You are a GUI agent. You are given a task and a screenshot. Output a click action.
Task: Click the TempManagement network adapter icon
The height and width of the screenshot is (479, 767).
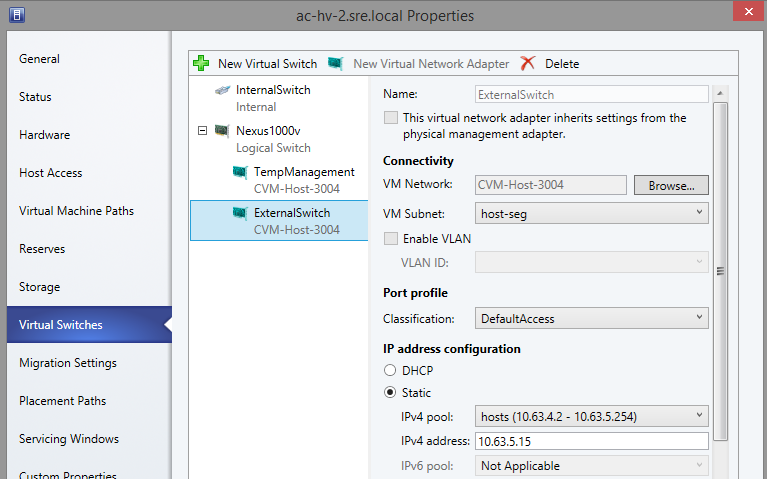(x=240, y=172)
